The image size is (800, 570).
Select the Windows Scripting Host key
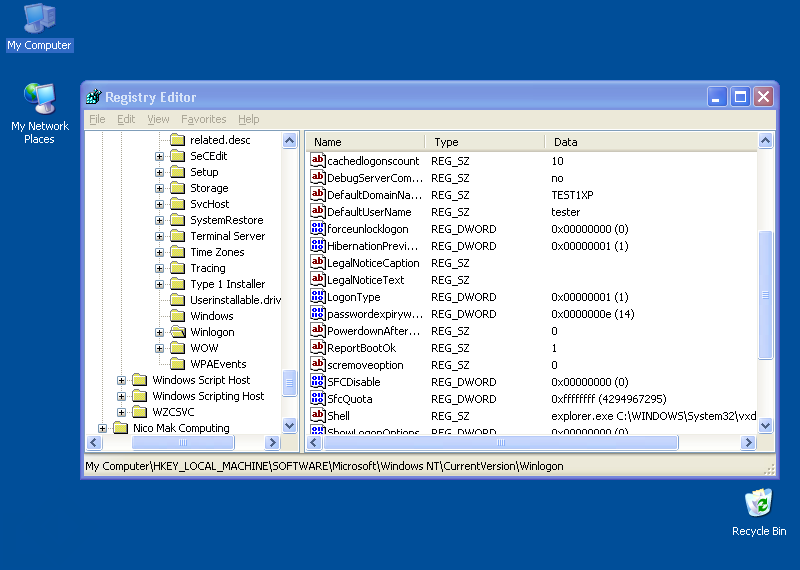208,396
